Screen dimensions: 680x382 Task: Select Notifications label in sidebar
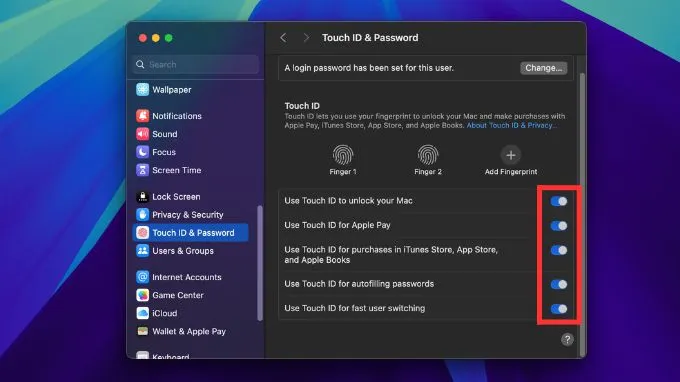point(177,116)
